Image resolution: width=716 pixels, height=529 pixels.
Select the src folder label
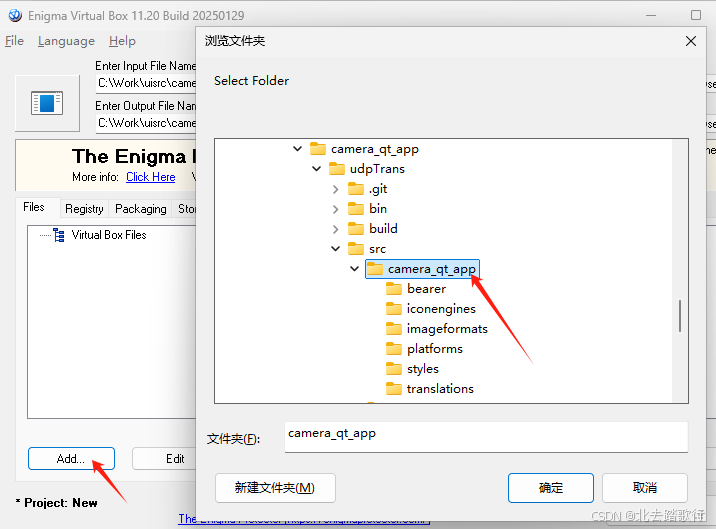coord(377,249)
